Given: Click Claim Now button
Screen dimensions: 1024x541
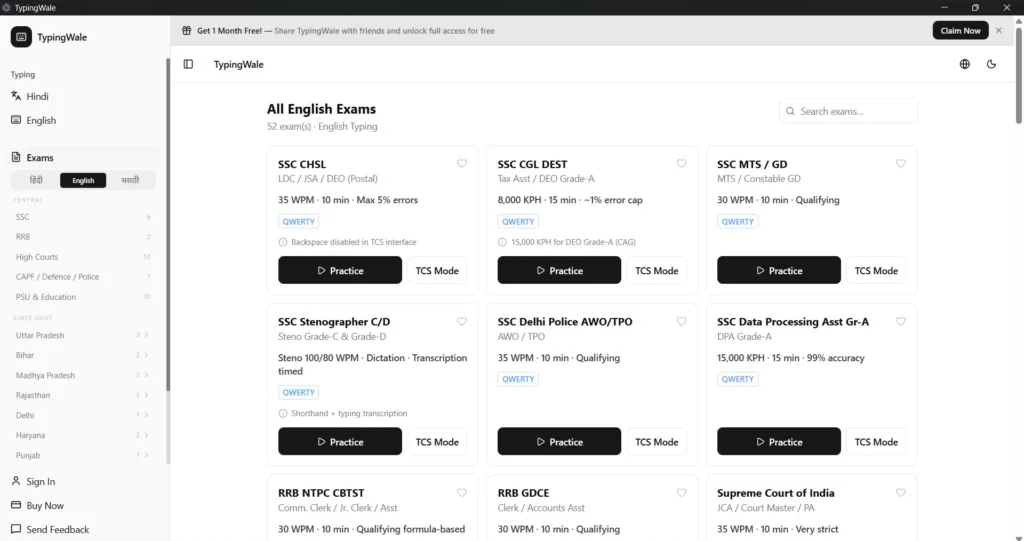Looking at the screenshot, I should 960,31.
